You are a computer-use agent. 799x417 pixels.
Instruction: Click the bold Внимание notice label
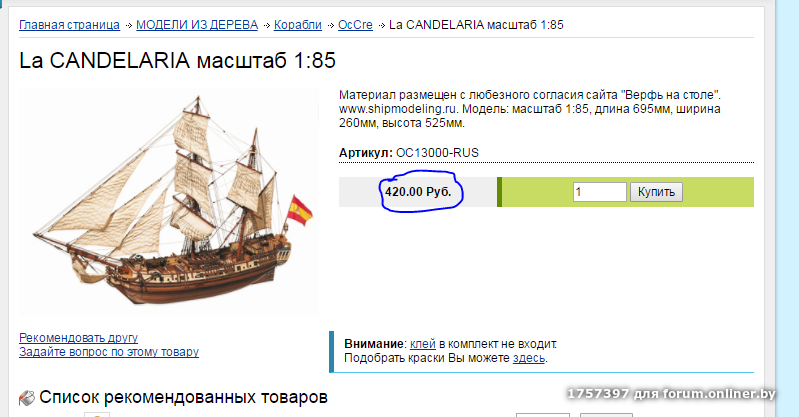(x=374, y=343)
